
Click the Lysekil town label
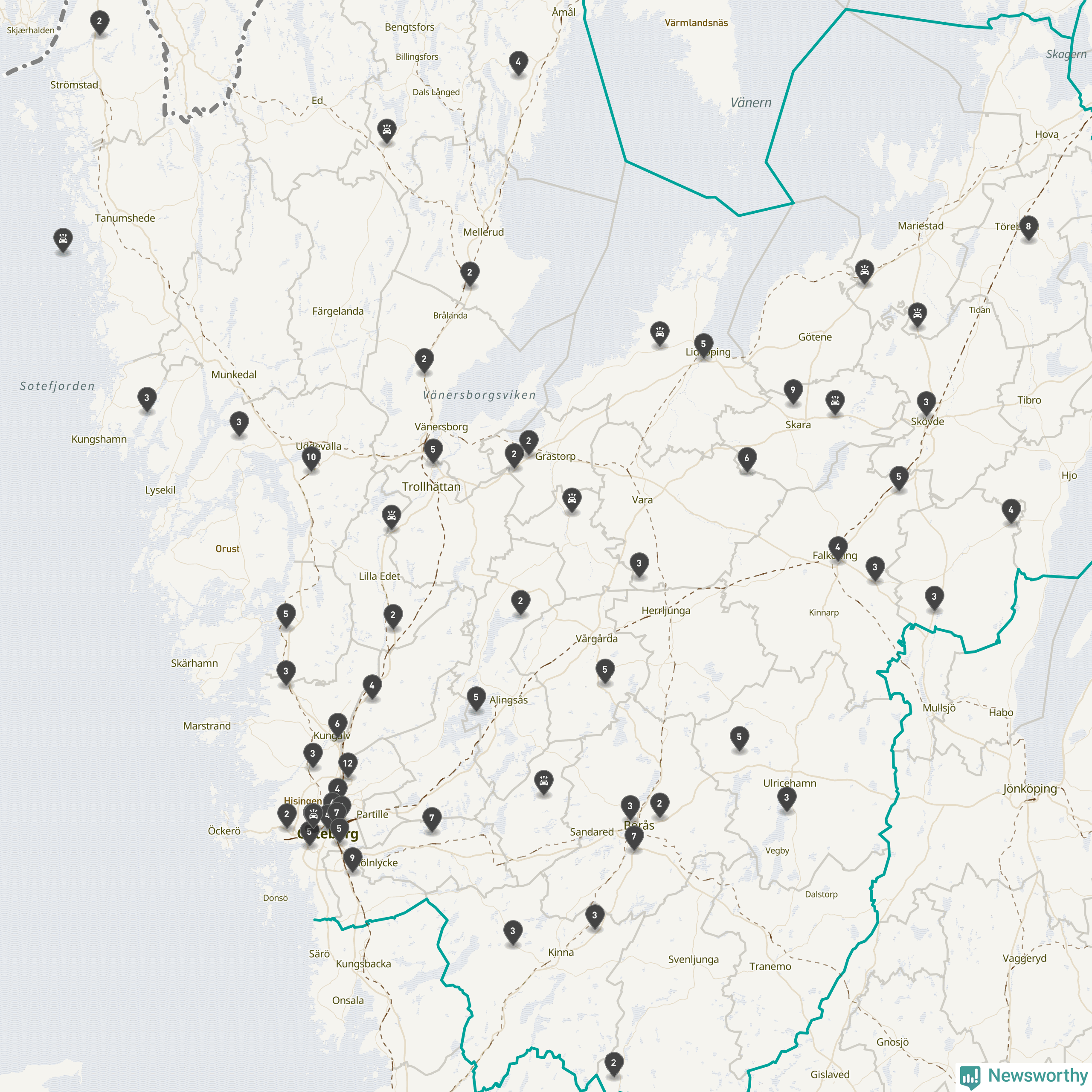[160, 490]
